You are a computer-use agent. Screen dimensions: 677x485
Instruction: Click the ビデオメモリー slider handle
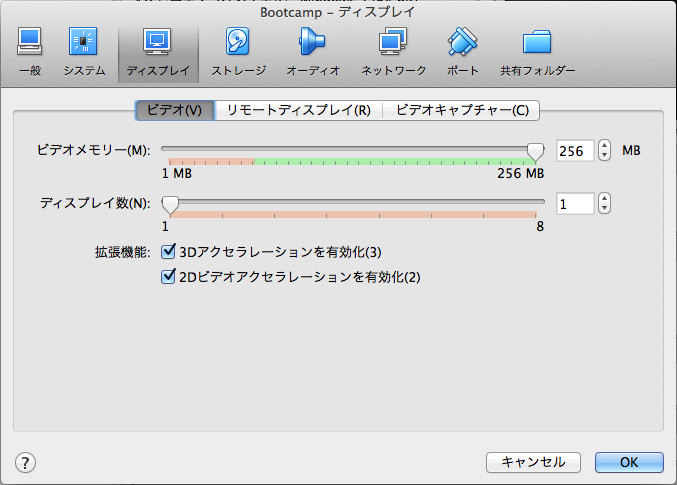[x=535, y=152]
